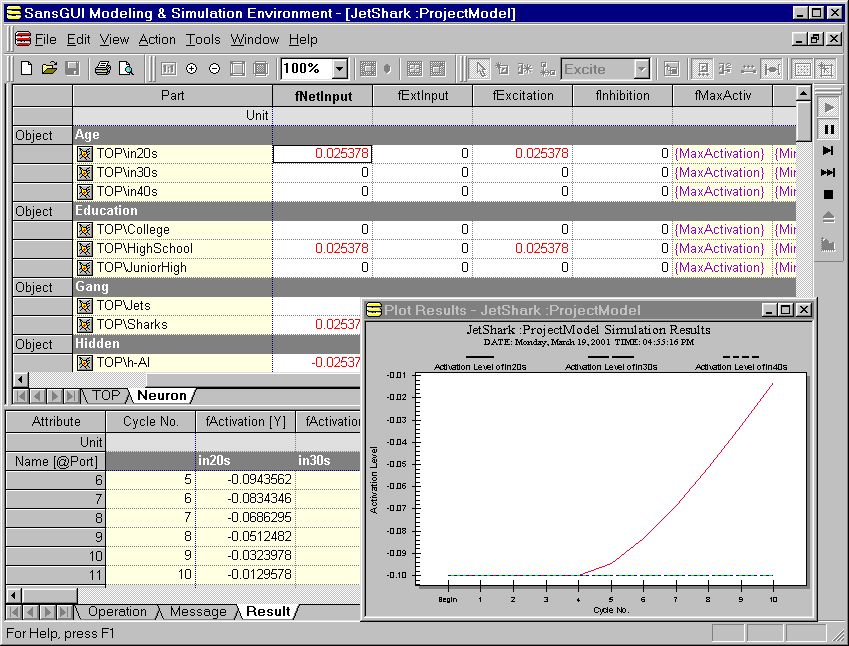Expand the Excite link type dropdown
Screen dimensions: 849x646
coord(641,69)
